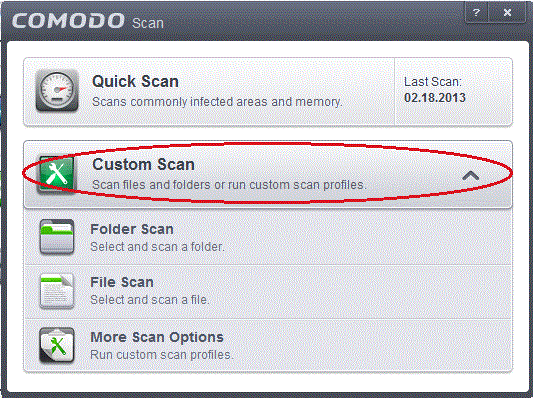Open help with the question mark button

point(476,13)
